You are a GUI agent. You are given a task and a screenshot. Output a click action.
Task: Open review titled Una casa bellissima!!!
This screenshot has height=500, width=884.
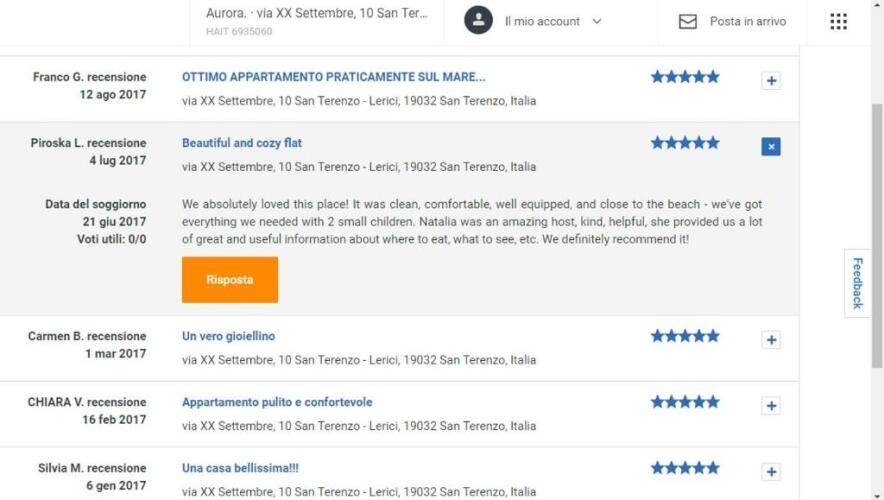coord(240,468)
